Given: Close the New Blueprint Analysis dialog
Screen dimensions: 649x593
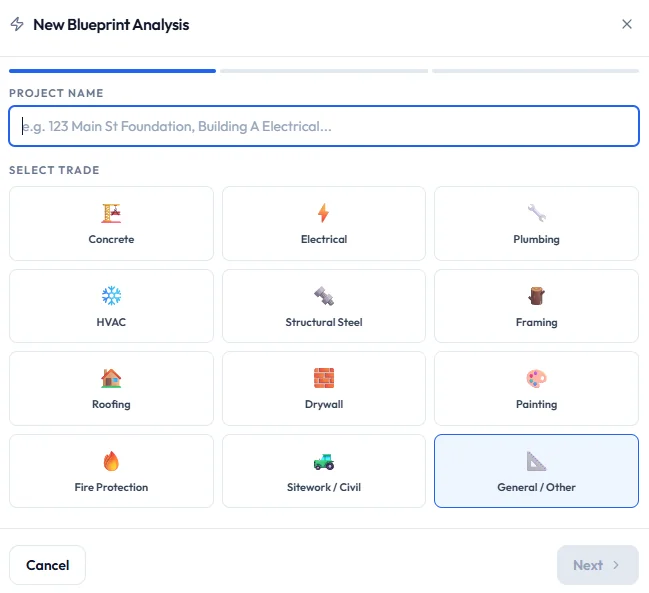Looking at the screenshot, I should pyautogui.click(x=627, y=24).
